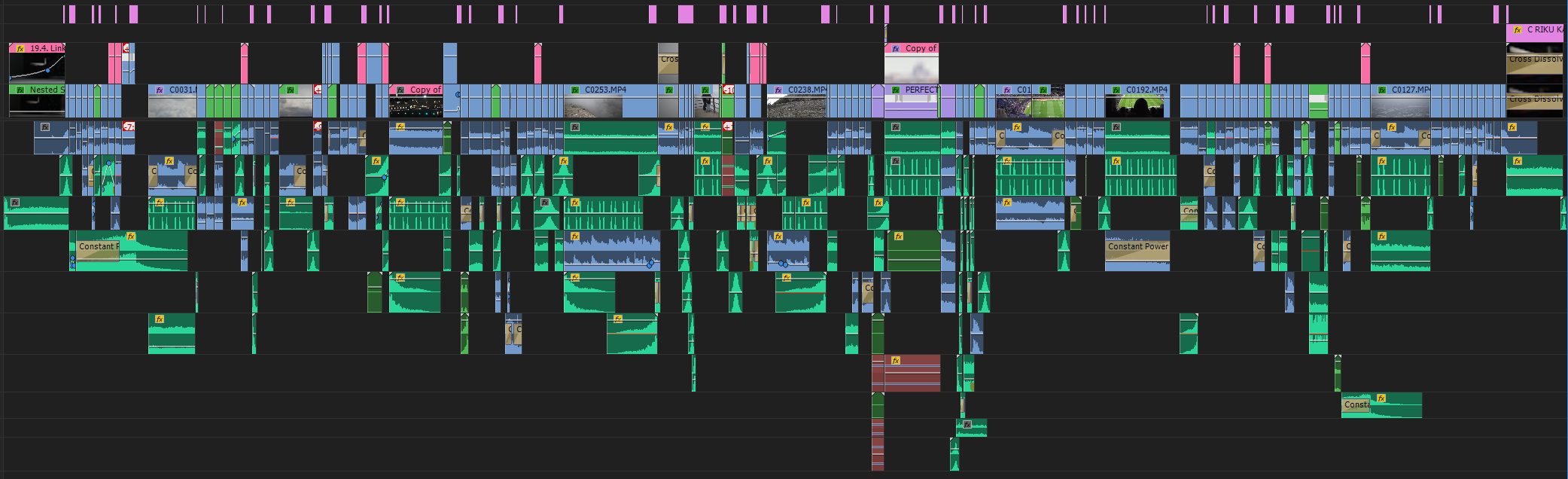
Task: Select the Consta audio transition
Action: pyautogui.click(x=1356, y=405)
